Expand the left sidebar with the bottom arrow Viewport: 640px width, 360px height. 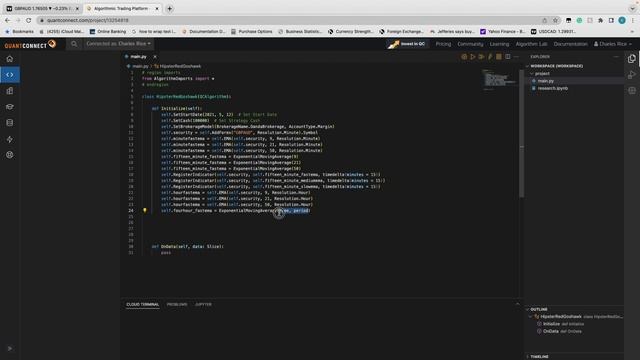10,349
